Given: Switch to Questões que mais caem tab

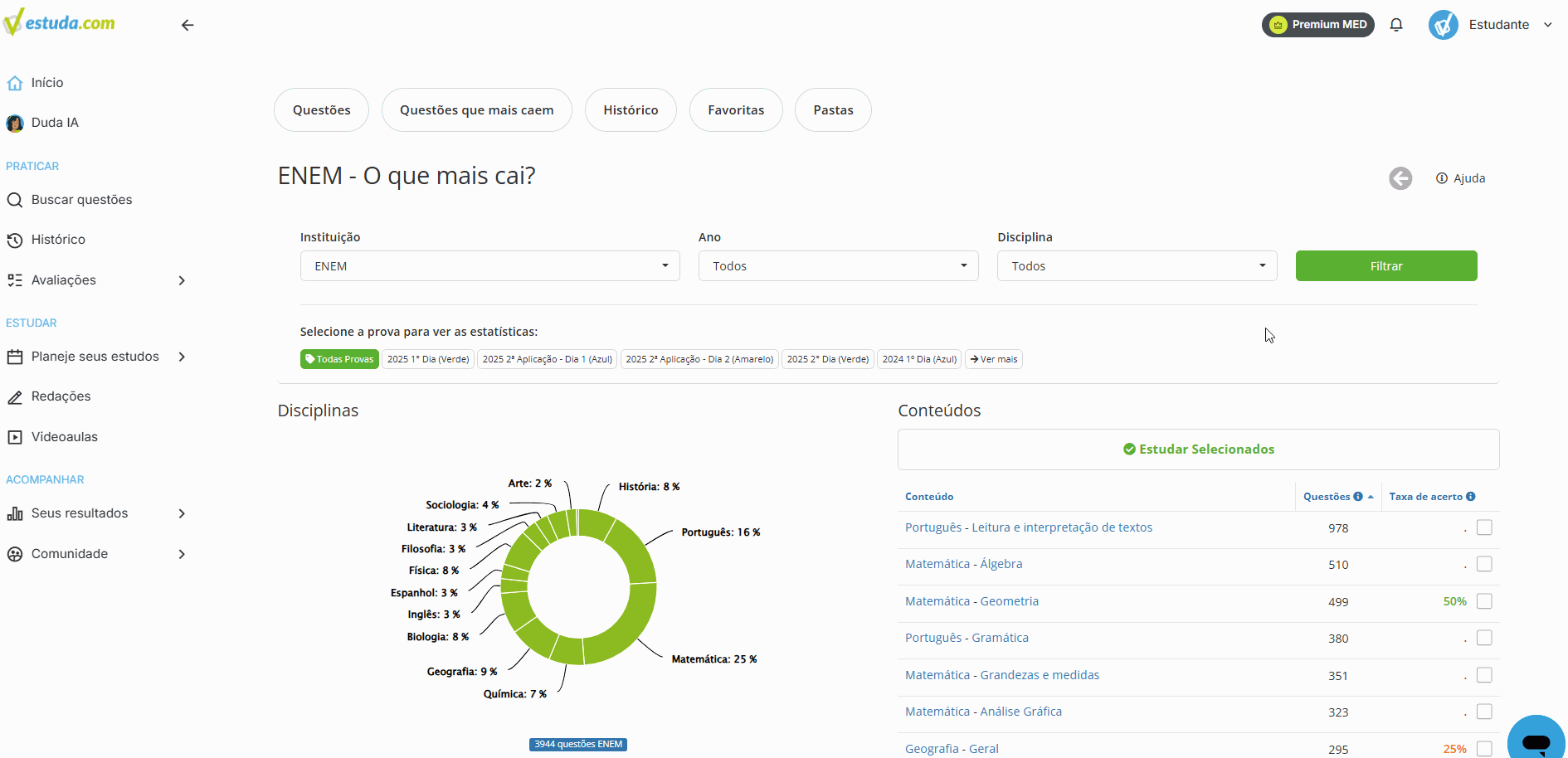Looking at the screenshot, I should pos(477,110).
